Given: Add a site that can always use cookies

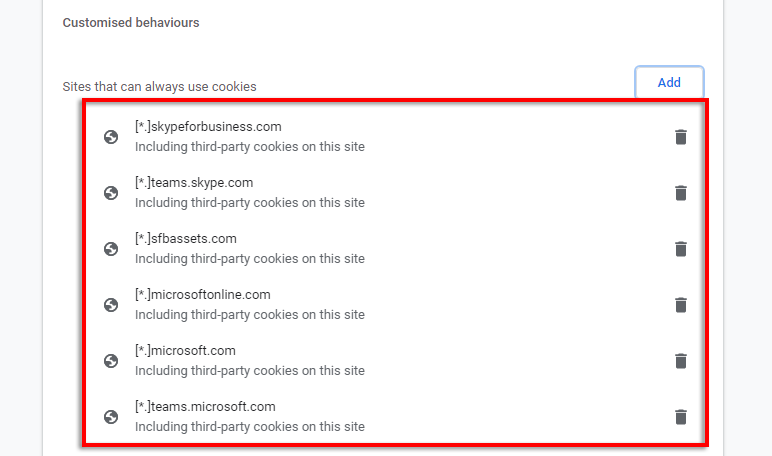Looking at the screenshot, I should pos(669,83).
